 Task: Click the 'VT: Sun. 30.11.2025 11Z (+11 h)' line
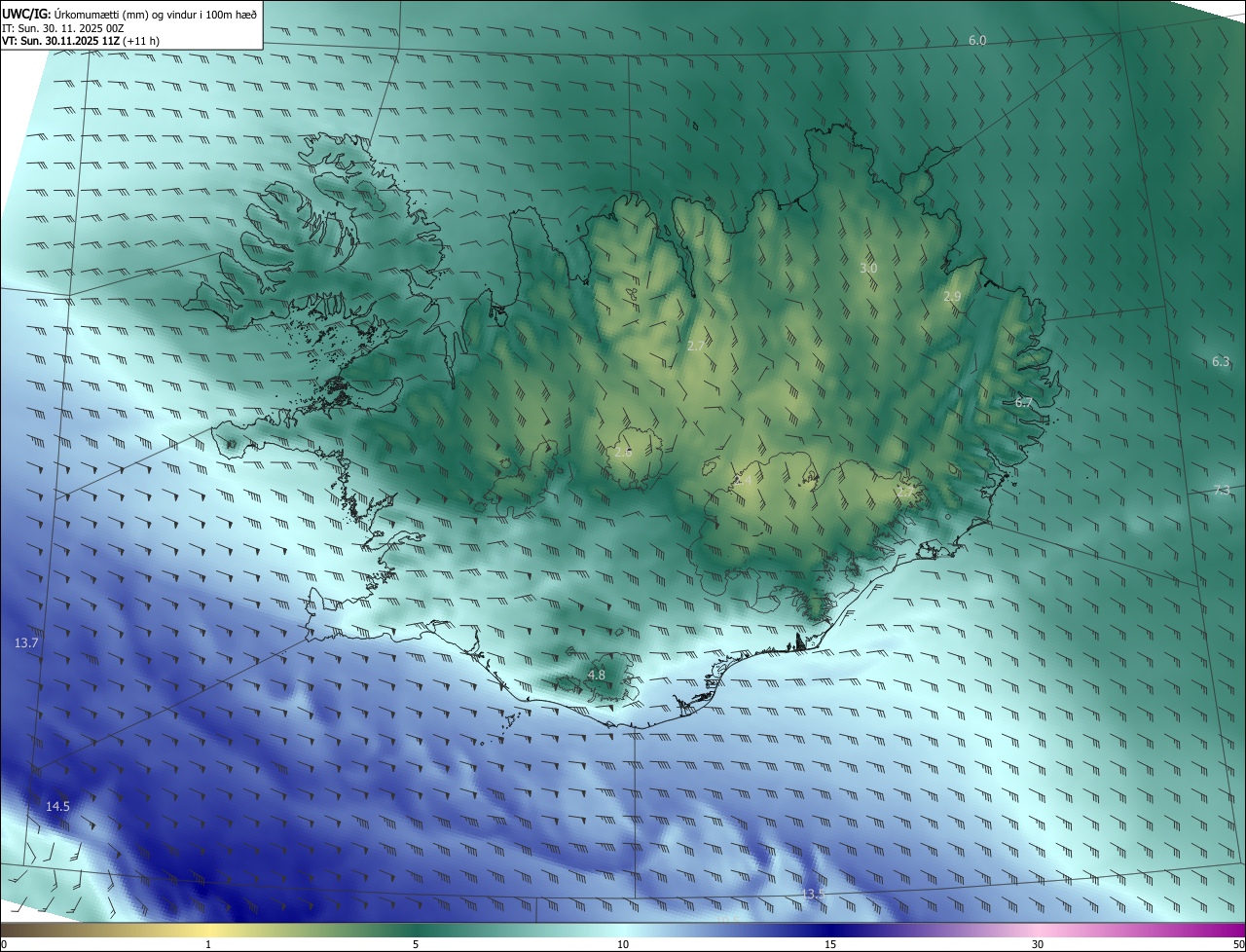coord(81,42)
